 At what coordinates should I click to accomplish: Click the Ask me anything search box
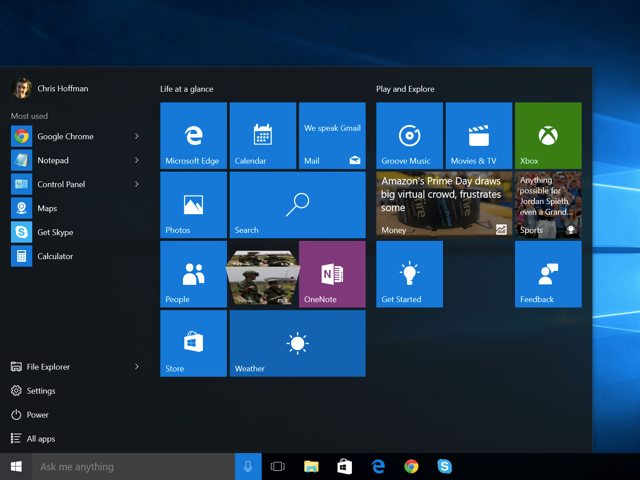[133, 467]
